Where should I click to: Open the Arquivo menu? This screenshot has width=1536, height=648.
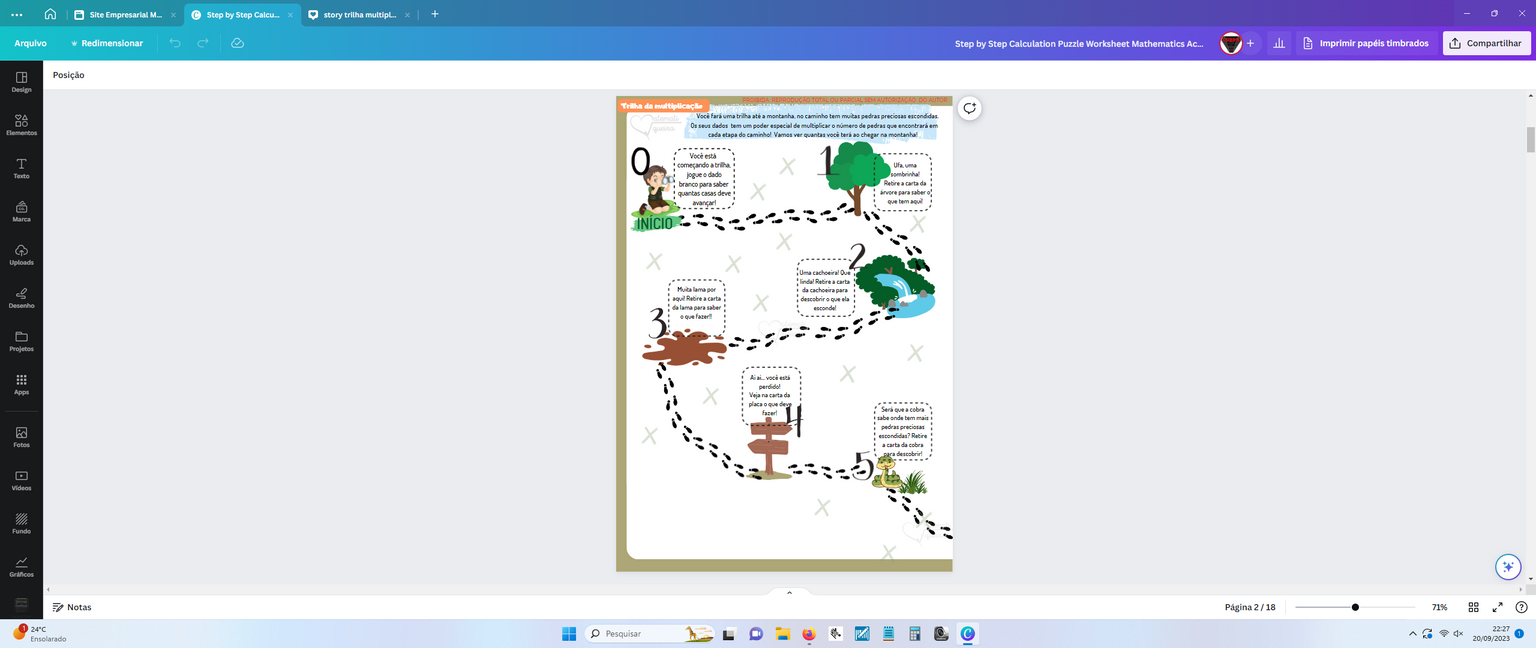coord(30,43)
